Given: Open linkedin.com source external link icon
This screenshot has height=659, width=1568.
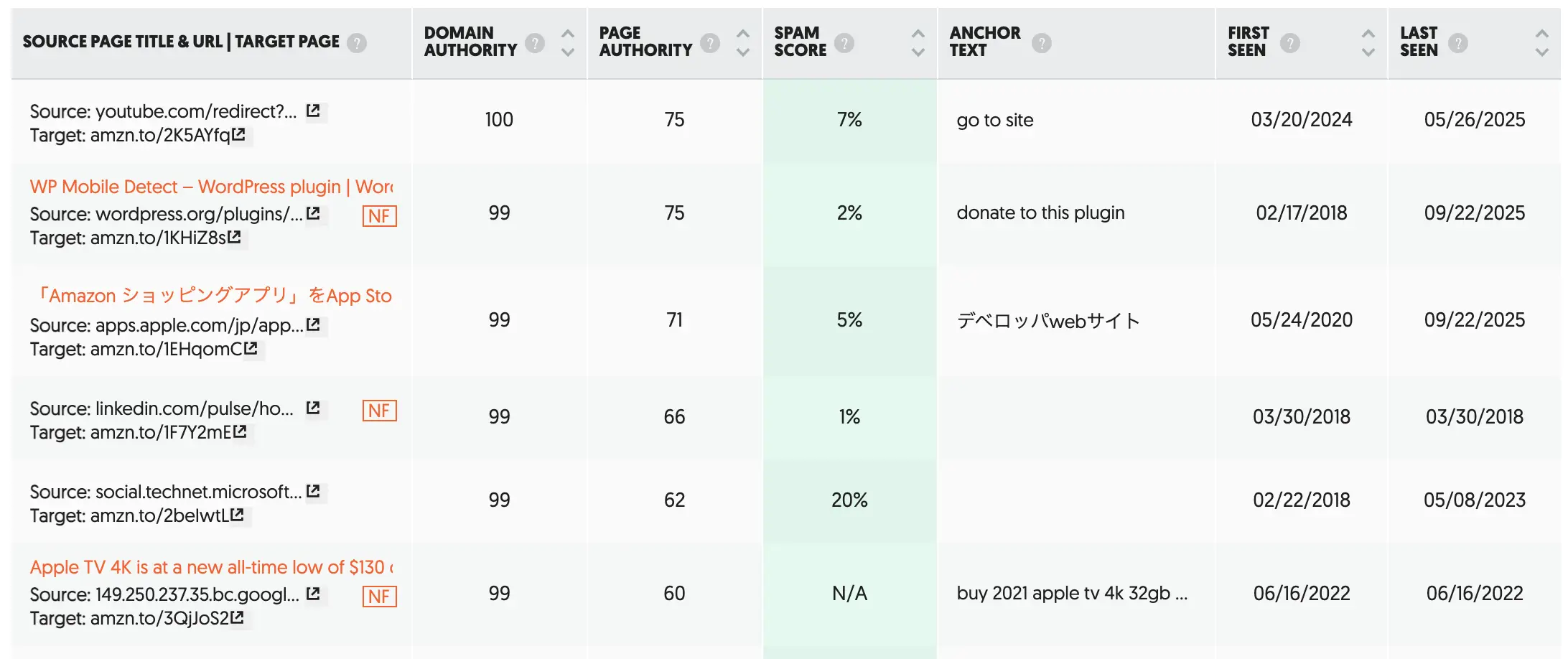Looking at the screenshot, I should [x=313, y=408].
